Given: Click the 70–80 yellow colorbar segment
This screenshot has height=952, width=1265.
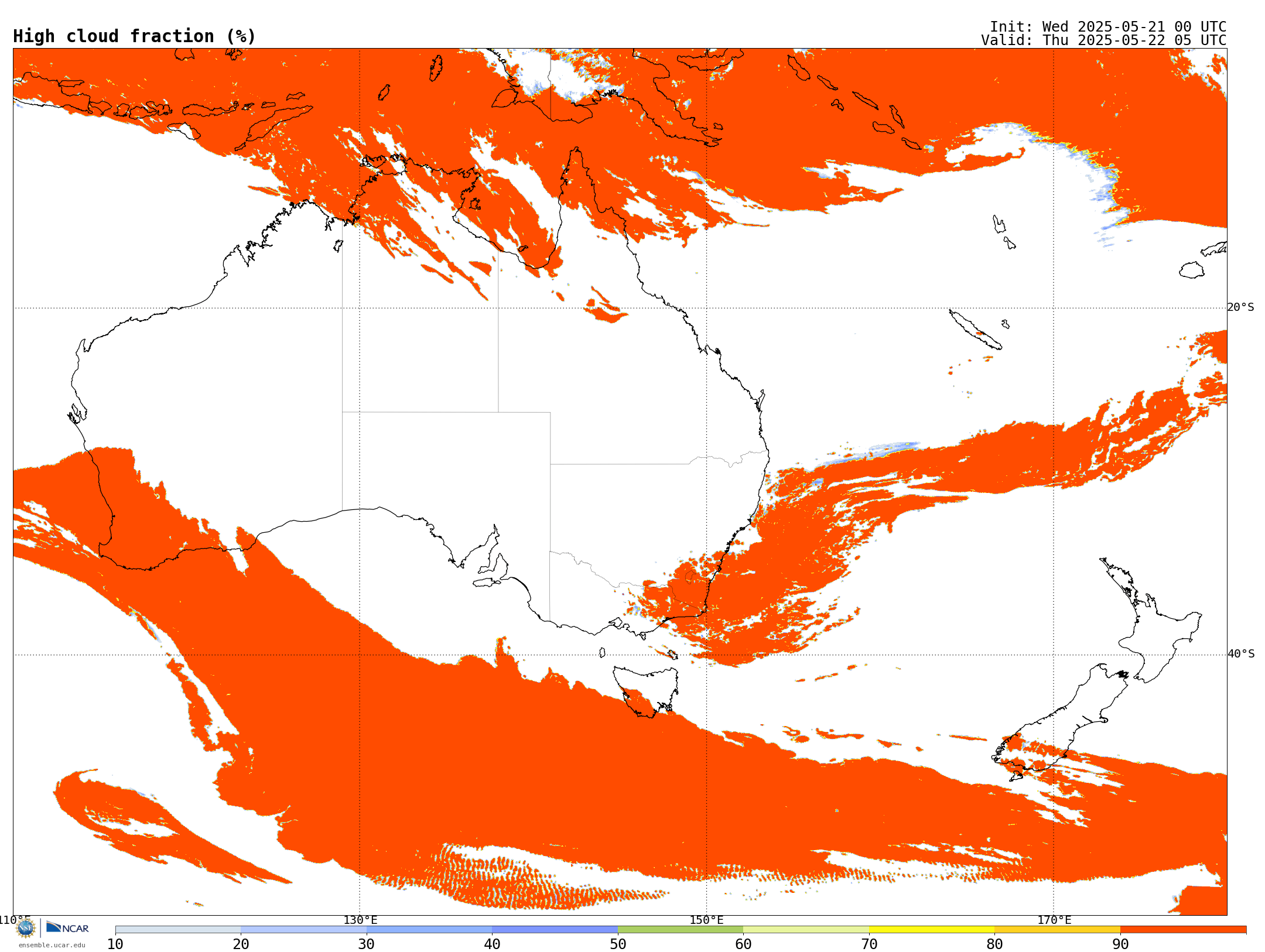Looking at the screenshot, I should [x=932, y=930].
